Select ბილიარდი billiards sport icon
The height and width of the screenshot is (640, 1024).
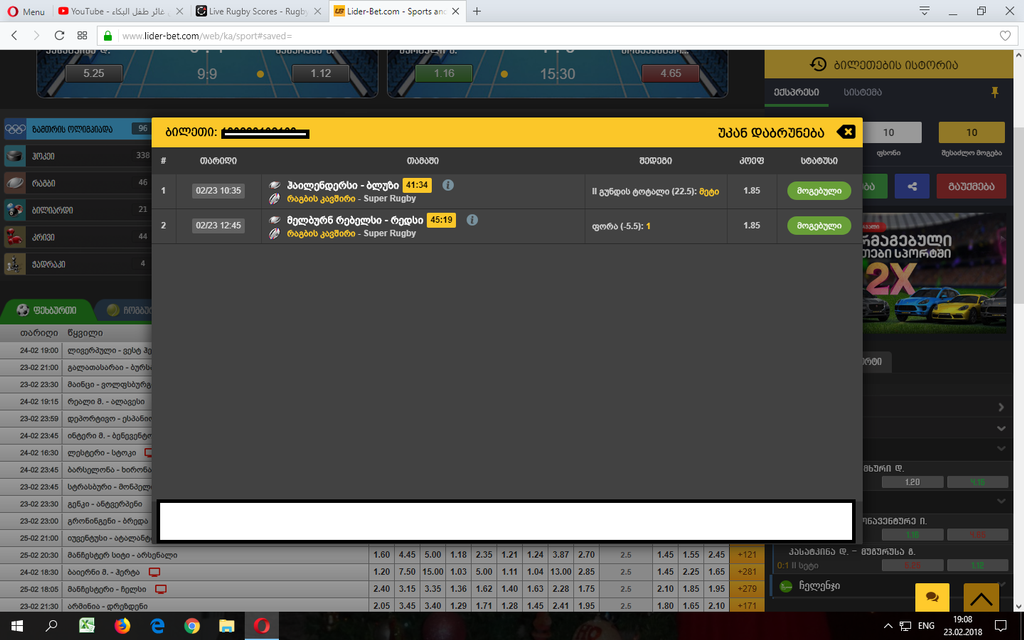14,210
